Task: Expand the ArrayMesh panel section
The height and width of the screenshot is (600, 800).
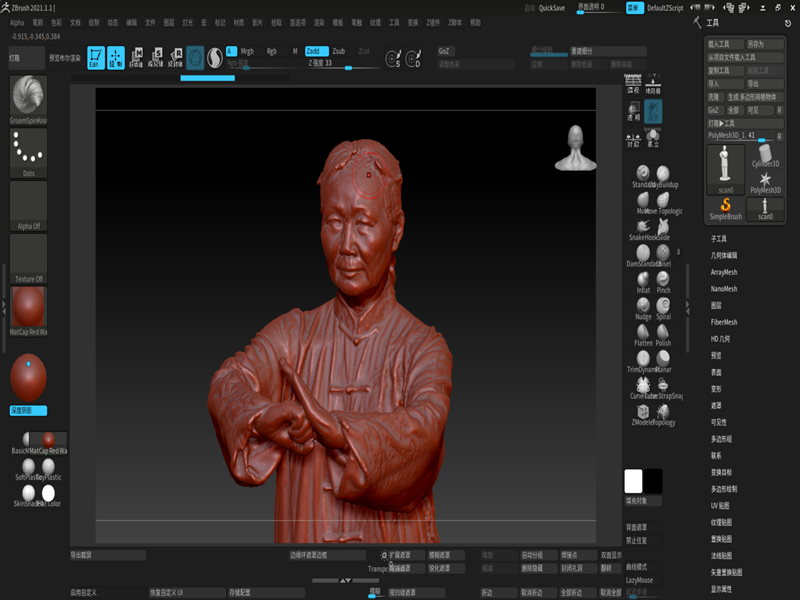Action: (x=724, y=272)
